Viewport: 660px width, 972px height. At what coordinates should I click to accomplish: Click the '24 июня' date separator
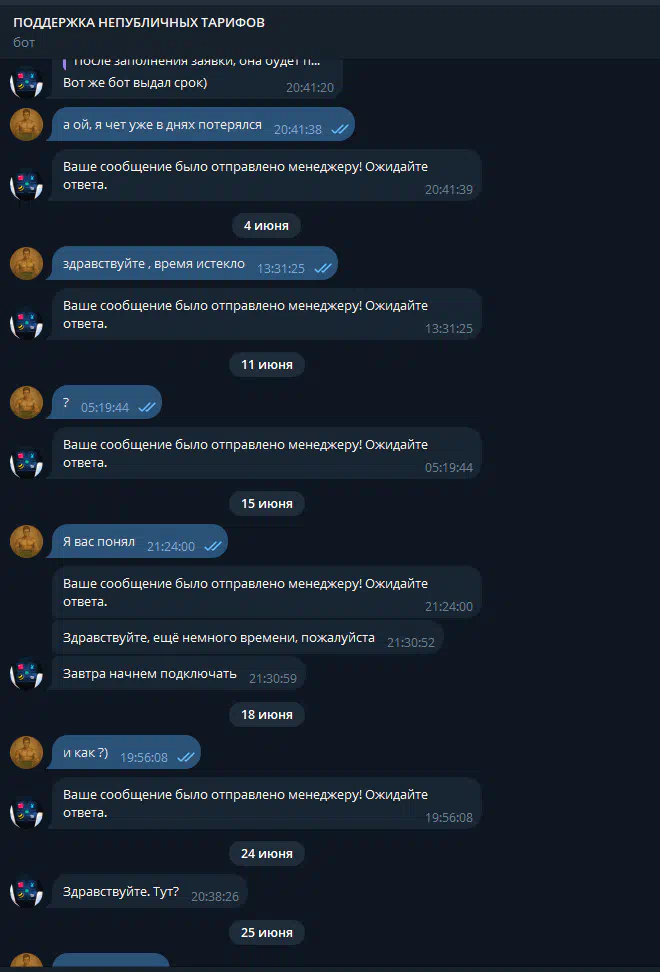pyautogui.click(x=266, y=854)
